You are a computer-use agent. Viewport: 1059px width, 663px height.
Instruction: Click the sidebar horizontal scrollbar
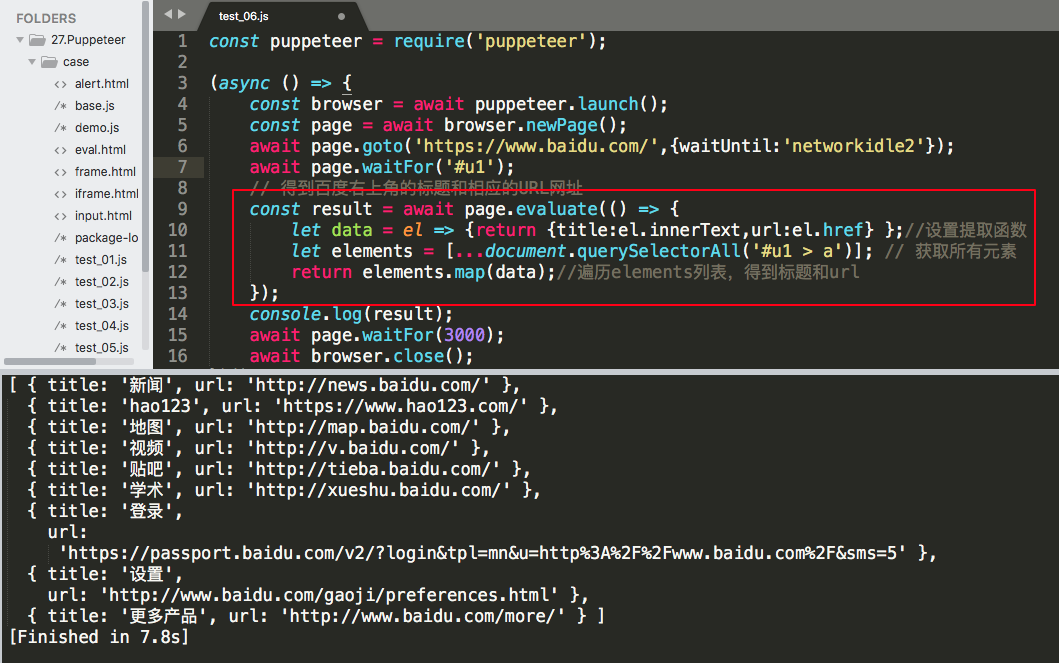point(49,362)
